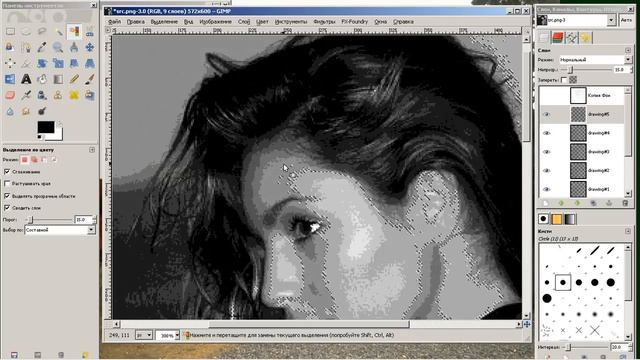
Task: Create a new layer via page icon
Action: tap(545, 203)
